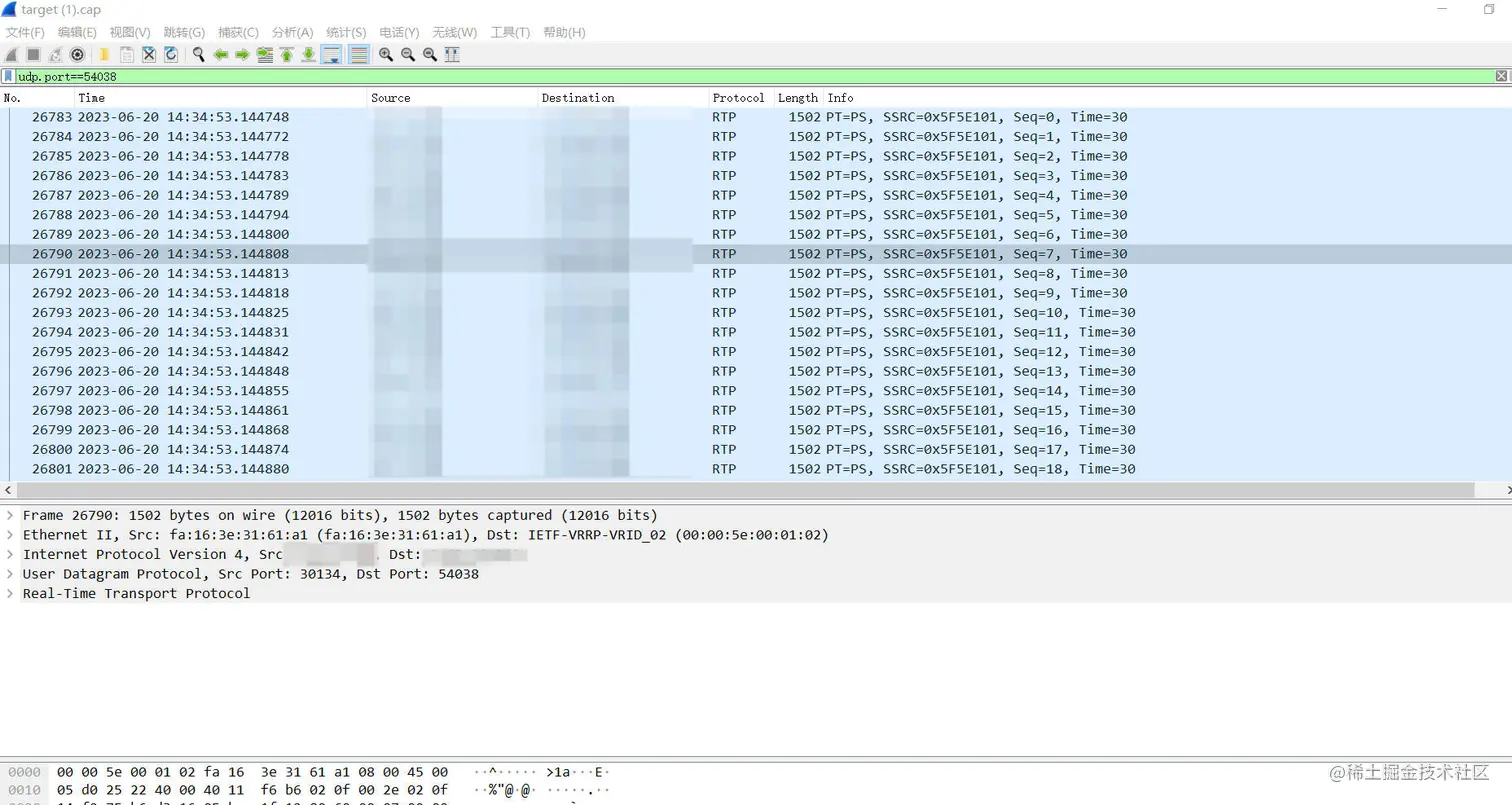The image size is (1512, 805).
Task: Open the 视图(V) menu
Action: tap(130, 33)
